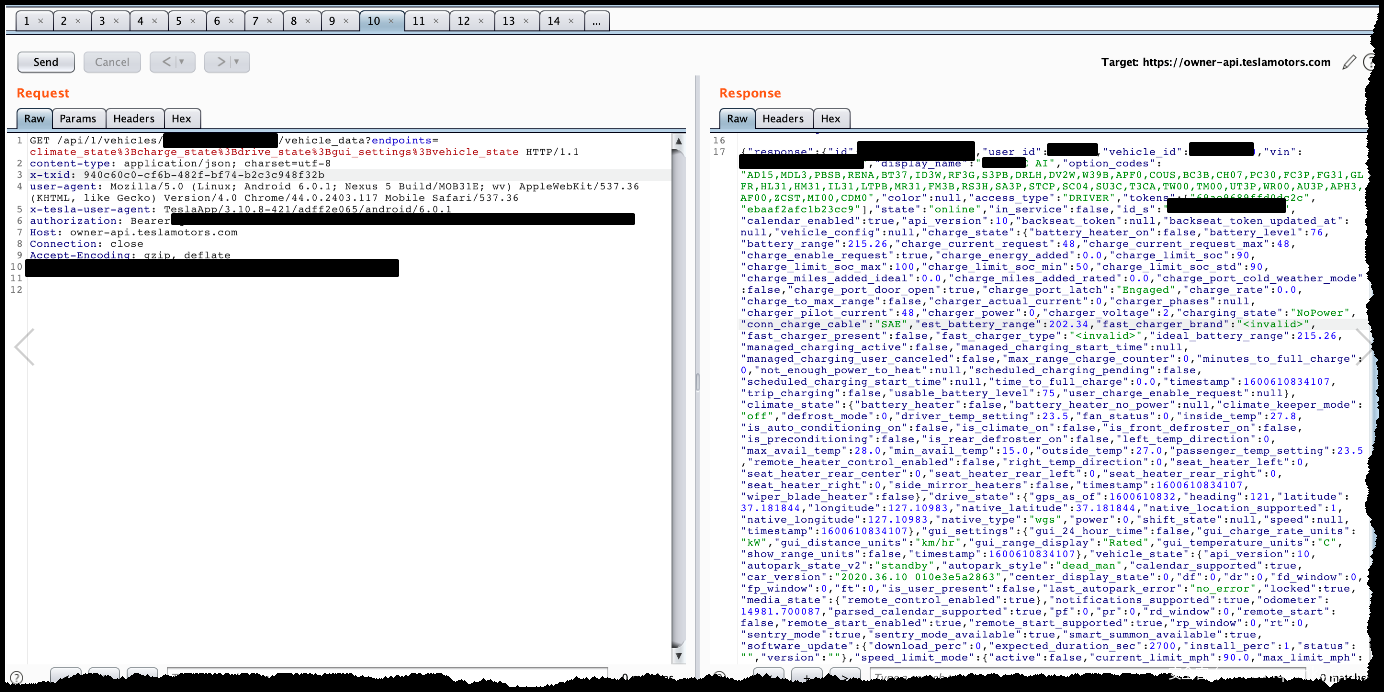
Task: Select the Params tab in Request panel
Action: pos(77,118)
